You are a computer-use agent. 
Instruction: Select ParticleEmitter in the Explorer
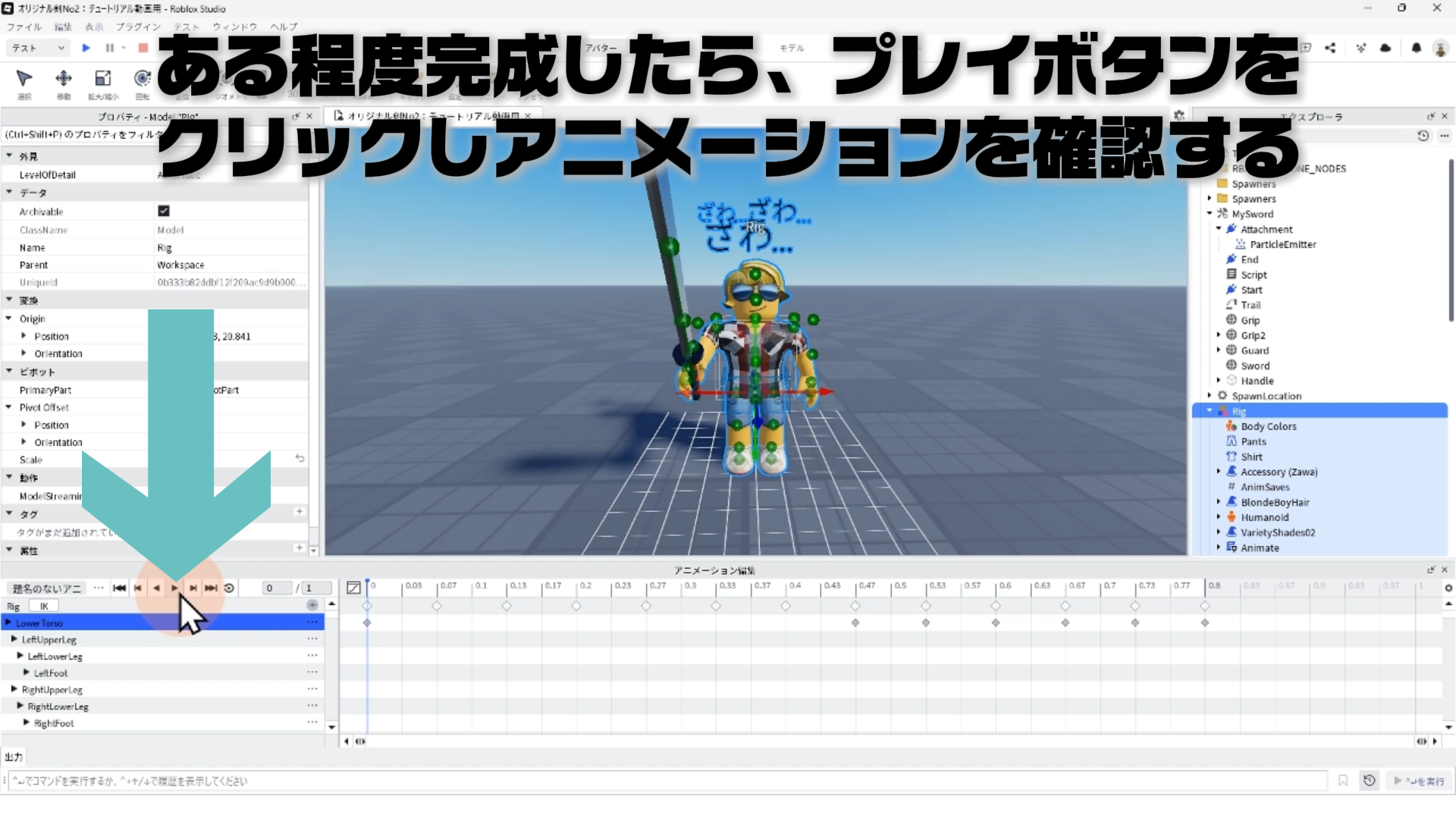click(1282, 244)
